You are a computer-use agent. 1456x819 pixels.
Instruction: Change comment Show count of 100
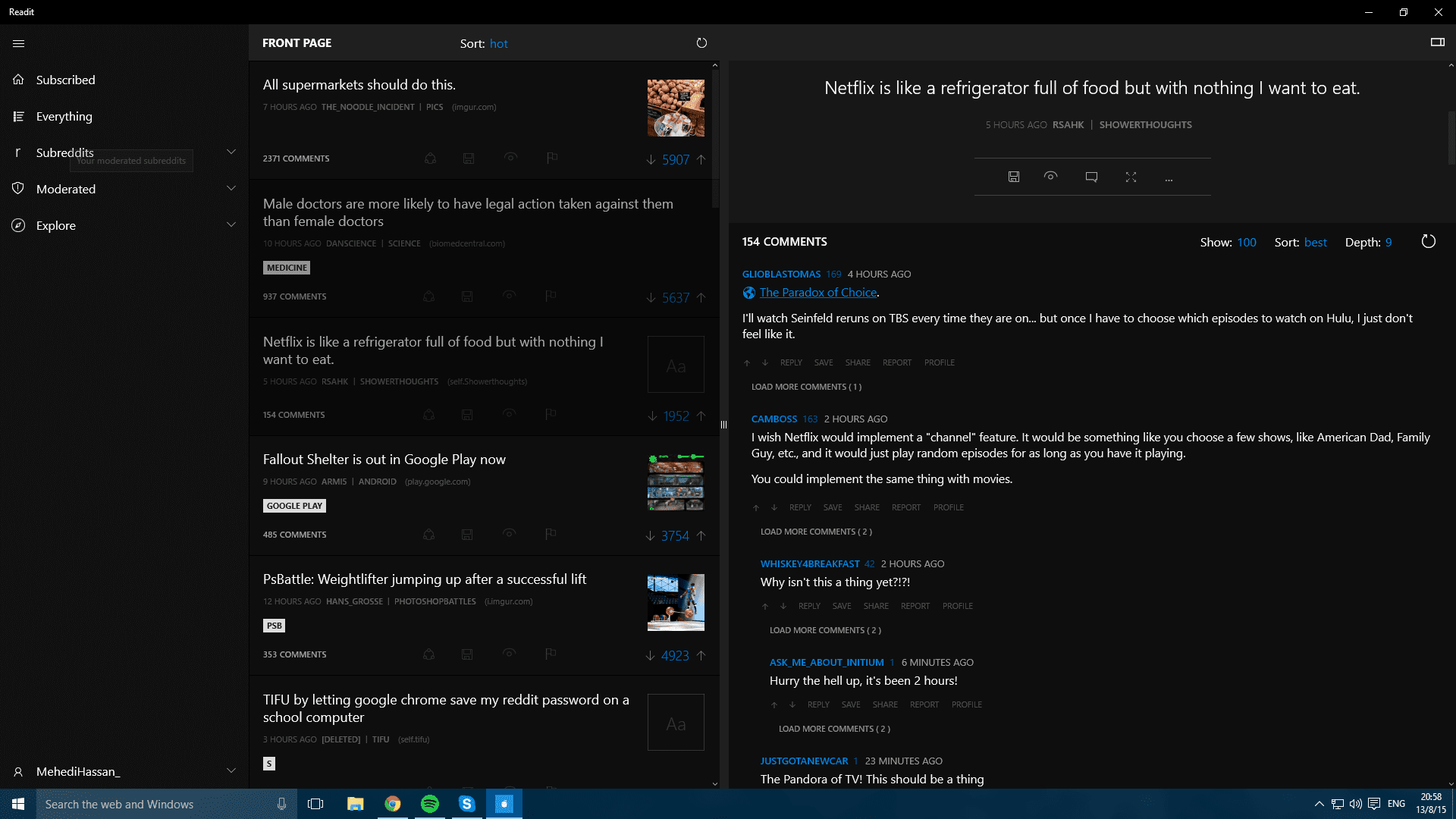click(1247, 243)
